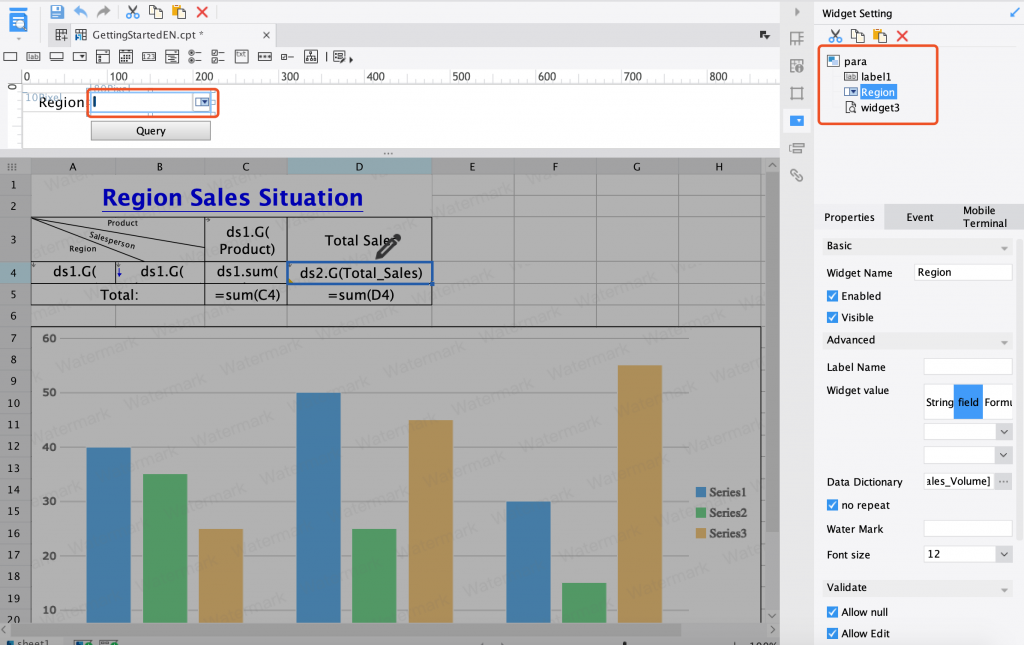The height and width of the screenshot is (645, 1024).
Task: Select the Combo Box widget tool in toolbar
Action: pyautogui.click(x=80, y=57)
